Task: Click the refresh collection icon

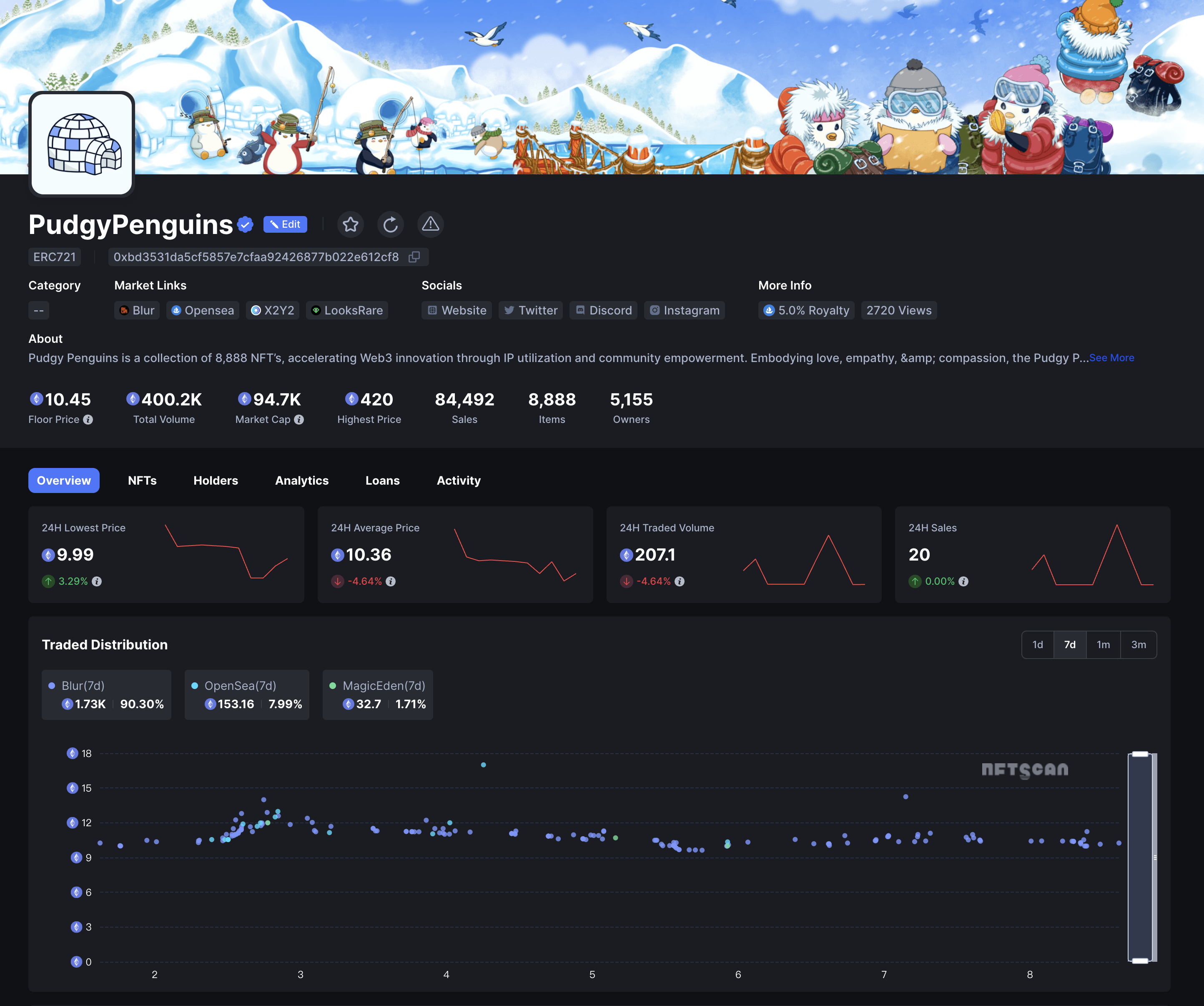Action: point(391,224)
